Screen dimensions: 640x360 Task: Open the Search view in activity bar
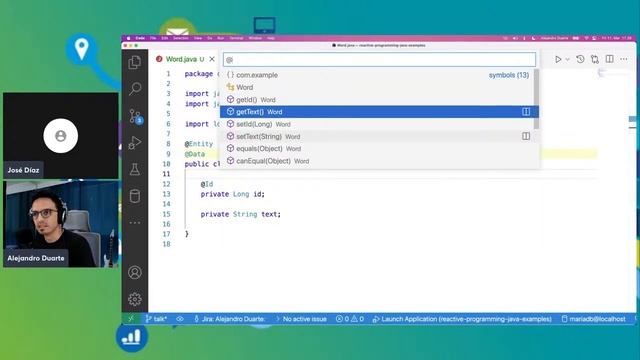[x=135, y=89]
